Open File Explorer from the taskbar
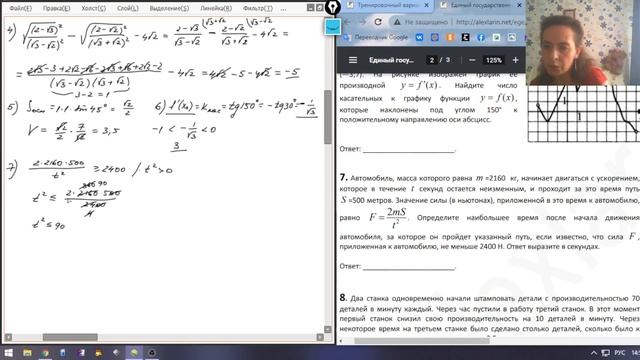640x360 pixels. (27, 353)
